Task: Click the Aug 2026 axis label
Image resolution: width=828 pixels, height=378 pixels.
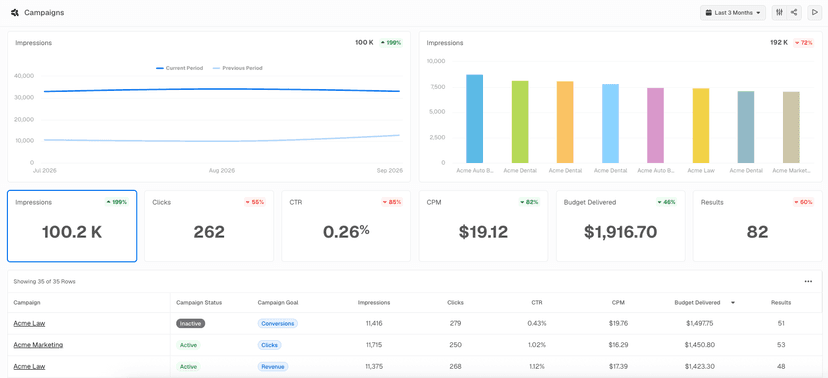Action: coord(221,171)
